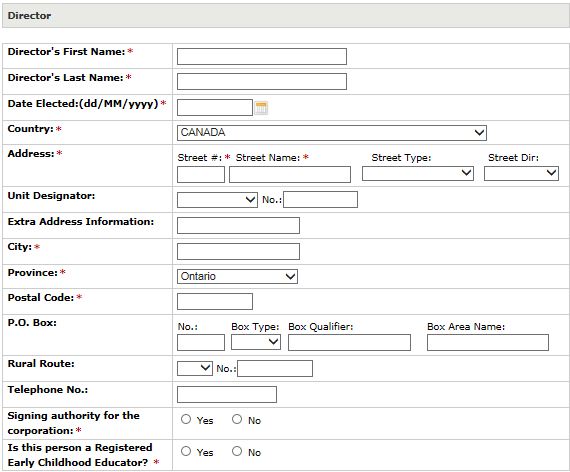Click the "P.O. Box:" label
This screenshot has width=570, height=472.
click(x=32, y=323)
